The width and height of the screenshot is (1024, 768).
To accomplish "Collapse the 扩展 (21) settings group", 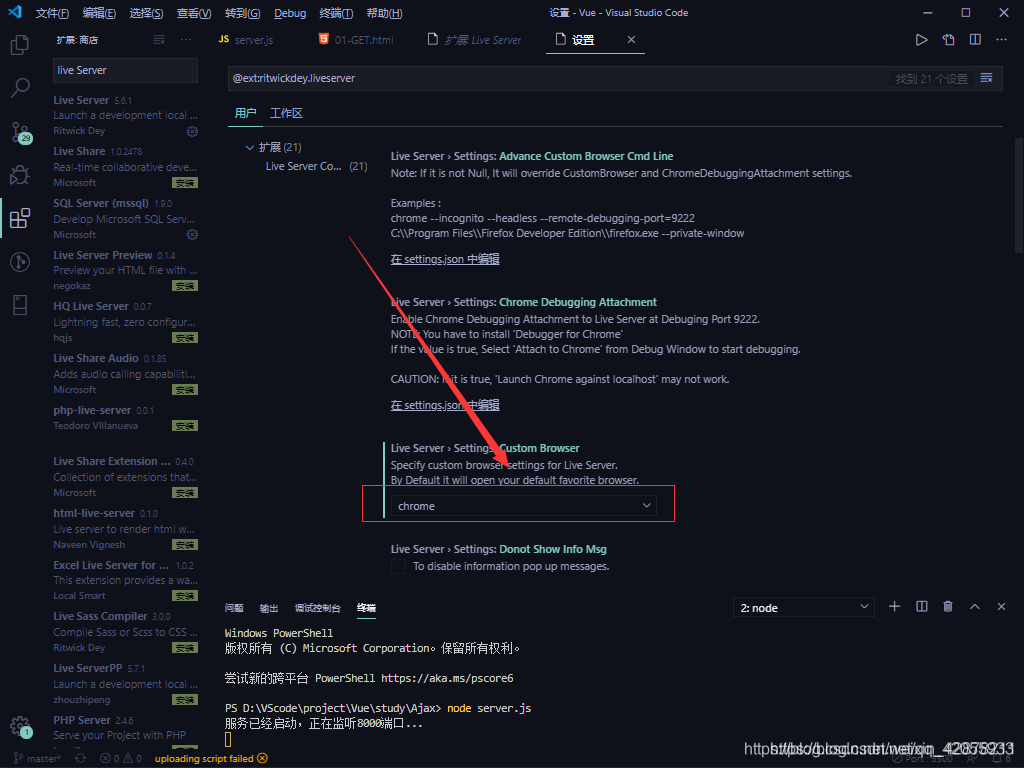I will (249, 147).
